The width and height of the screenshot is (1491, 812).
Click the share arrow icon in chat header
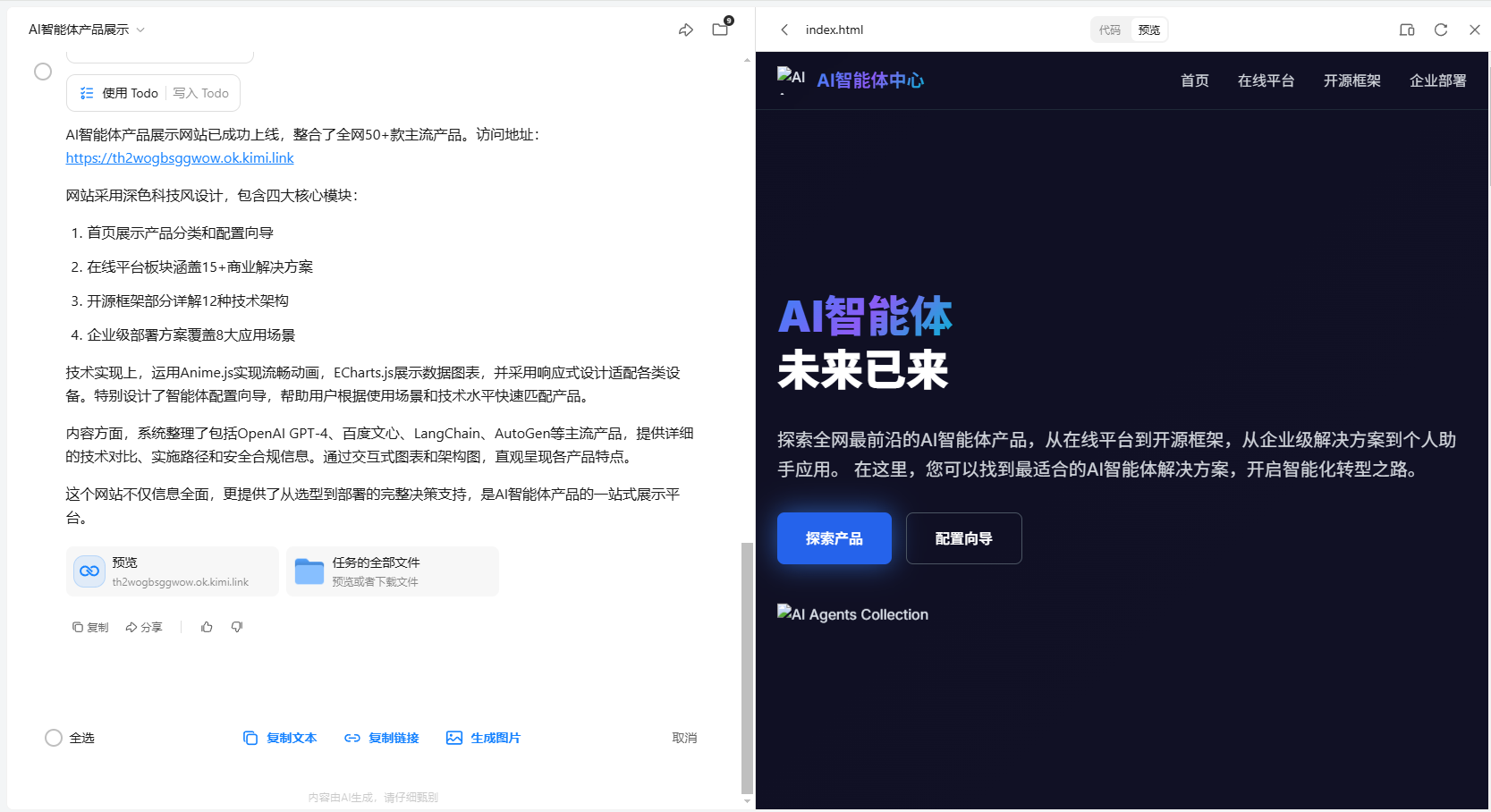(x=686, y=30)
